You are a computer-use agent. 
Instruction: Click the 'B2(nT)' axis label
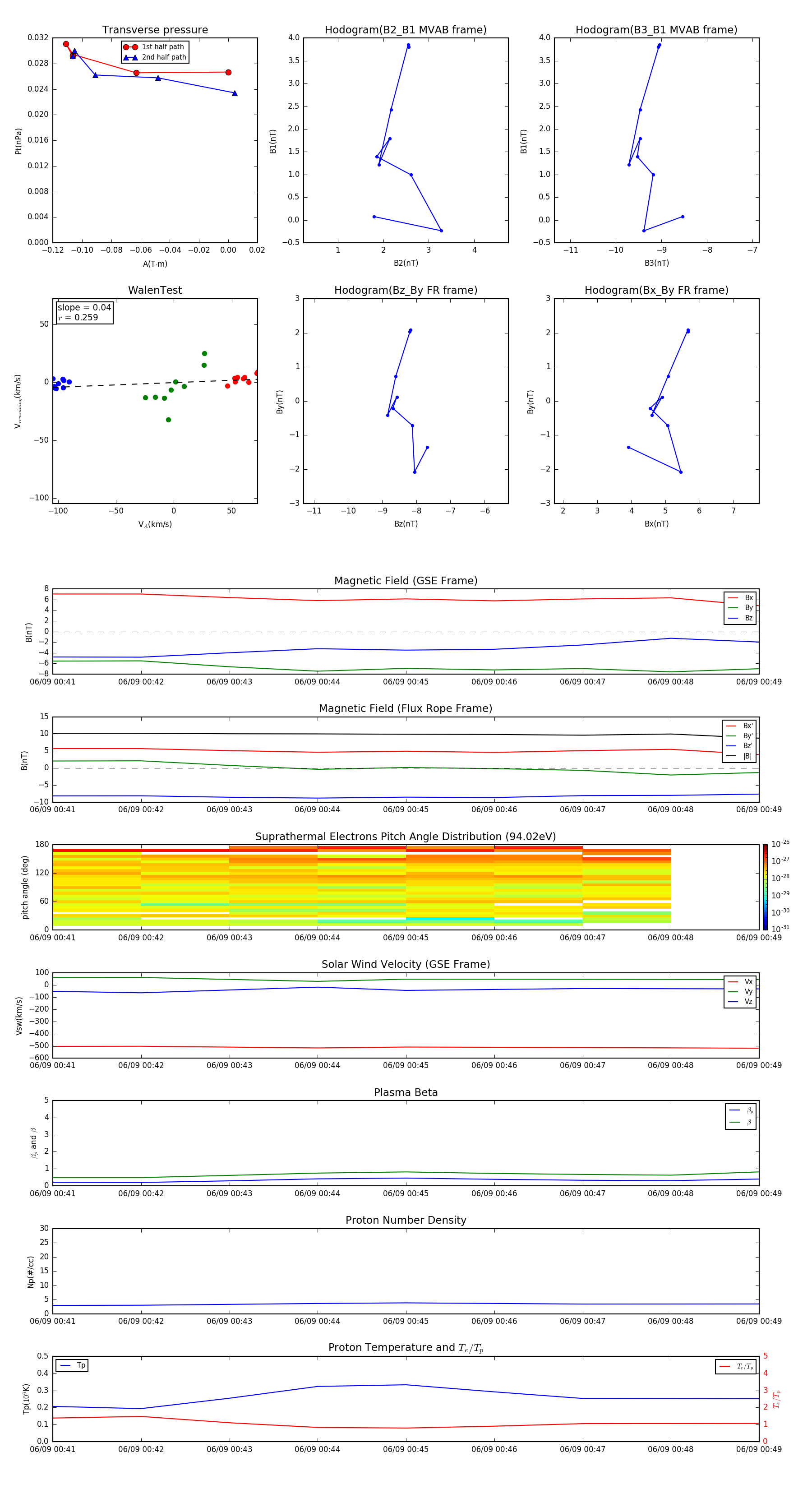click(406, 263)
